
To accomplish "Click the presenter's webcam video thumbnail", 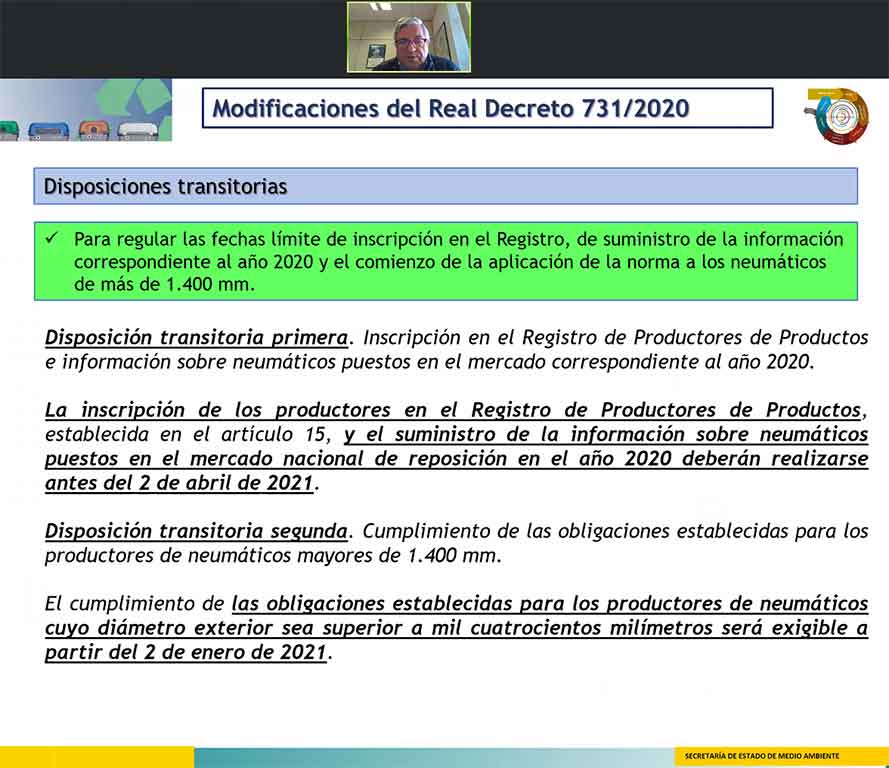I will [x=409, y=37].
